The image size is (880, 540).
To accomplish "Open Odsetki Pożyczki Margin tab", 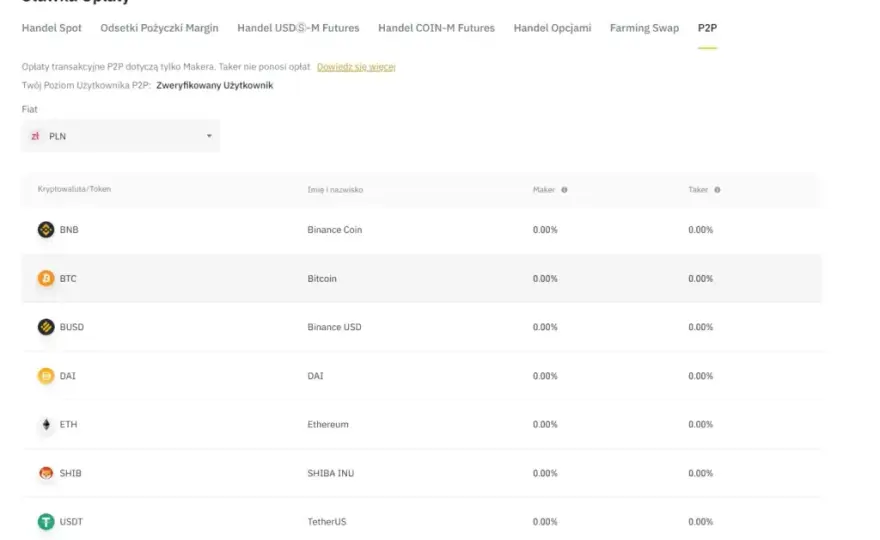I will (159, 28).
